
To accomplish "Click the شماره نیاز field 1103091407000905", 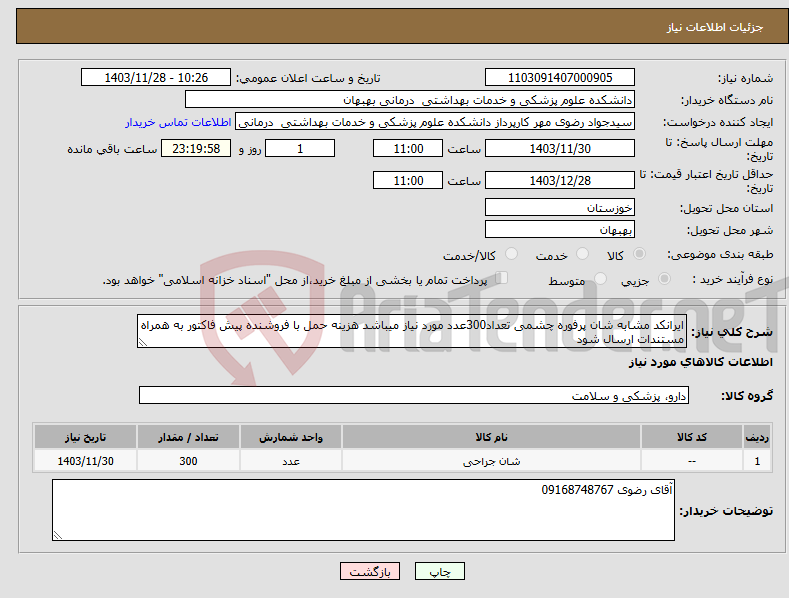I will (x=560, y=78).
